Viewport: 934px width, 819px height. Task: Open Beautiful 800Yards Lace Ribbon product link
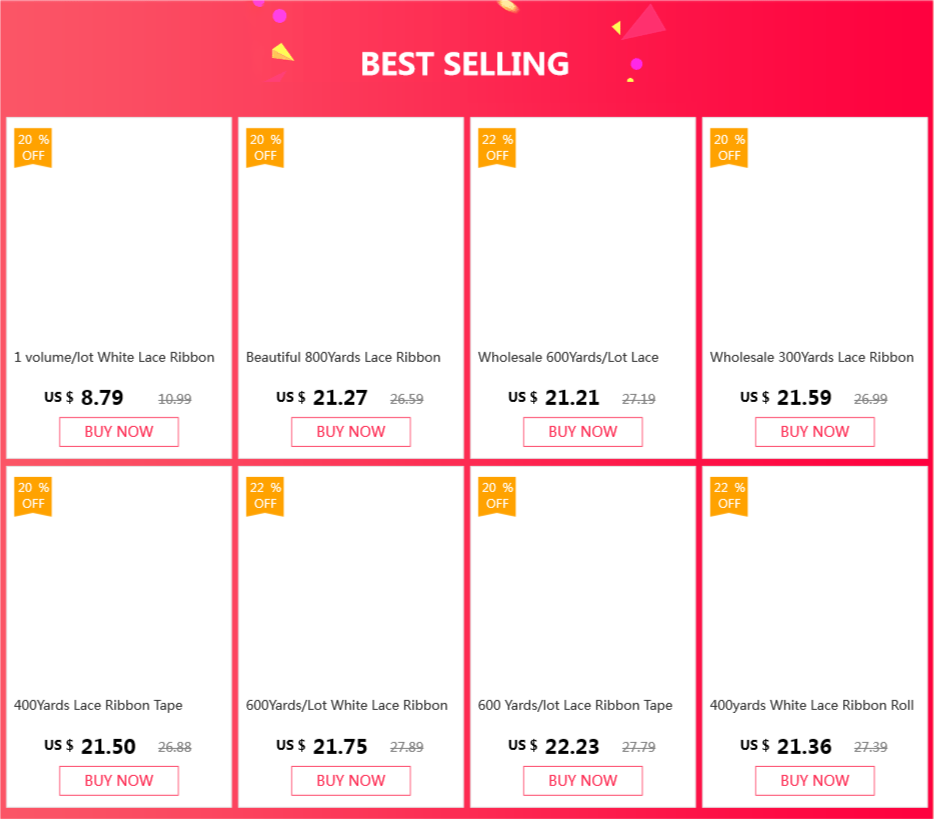tap(343, 357)
